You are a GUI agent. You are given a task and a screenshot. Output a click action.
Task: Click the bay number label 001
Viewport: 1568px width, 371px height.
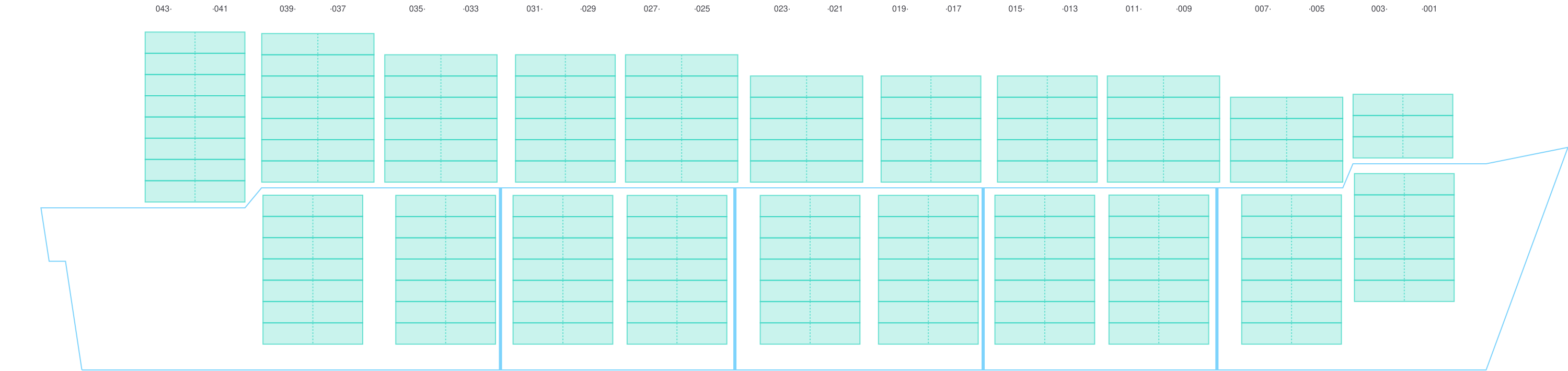(x=1428, y=9)
